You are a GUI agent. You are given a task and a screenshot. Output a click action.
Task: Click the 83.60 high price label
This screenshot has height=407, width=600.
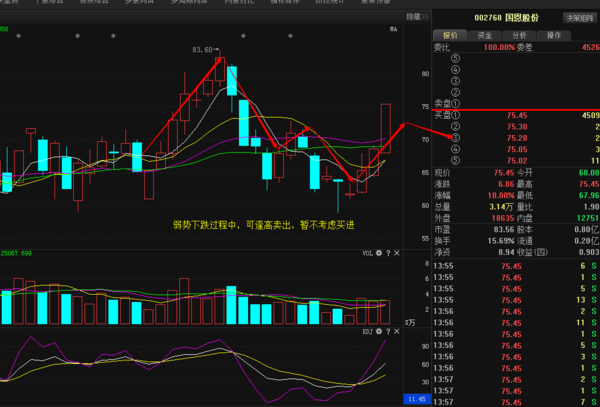(202, 50)
